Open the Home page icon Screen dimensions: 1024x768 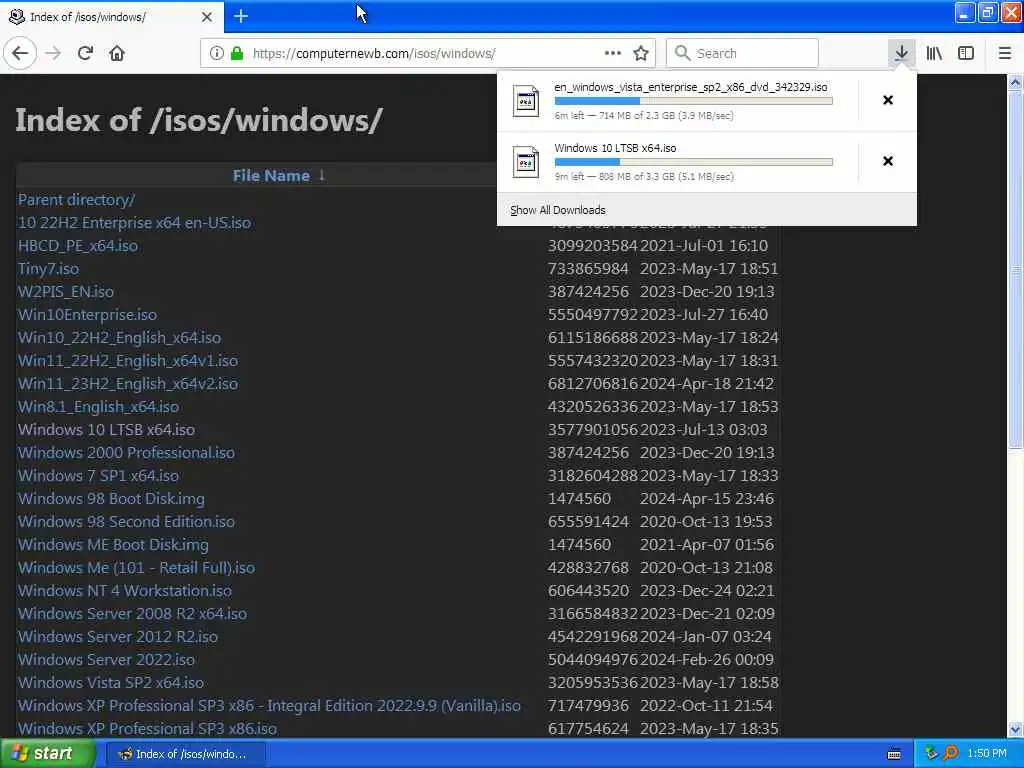click(x=117, y=54)
